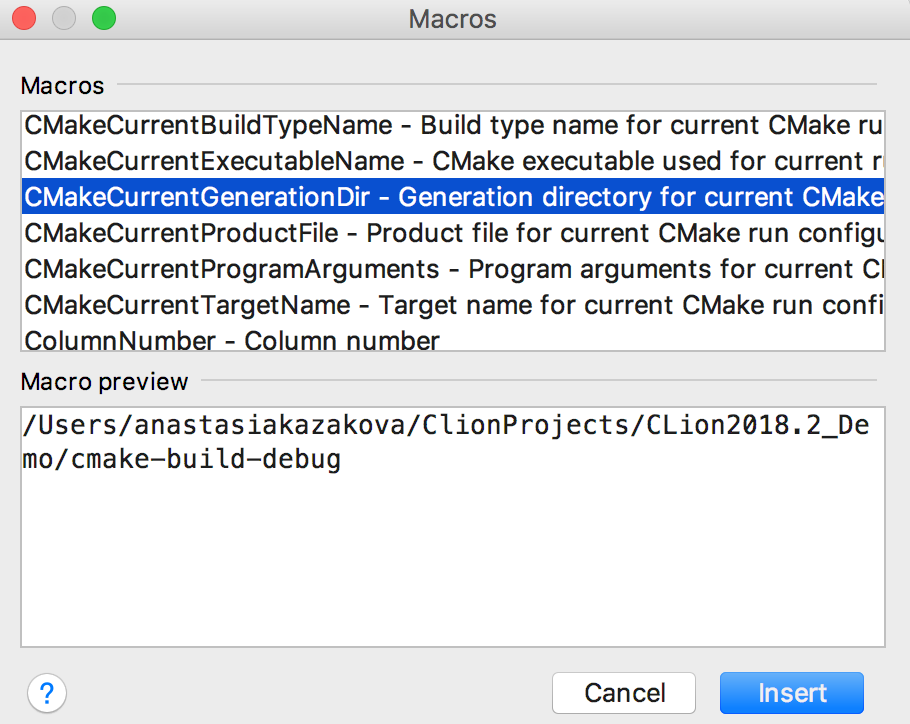Click the "Macro preview" section label
The height and width of the screenshot is (724, 910).
coord(104,381)
